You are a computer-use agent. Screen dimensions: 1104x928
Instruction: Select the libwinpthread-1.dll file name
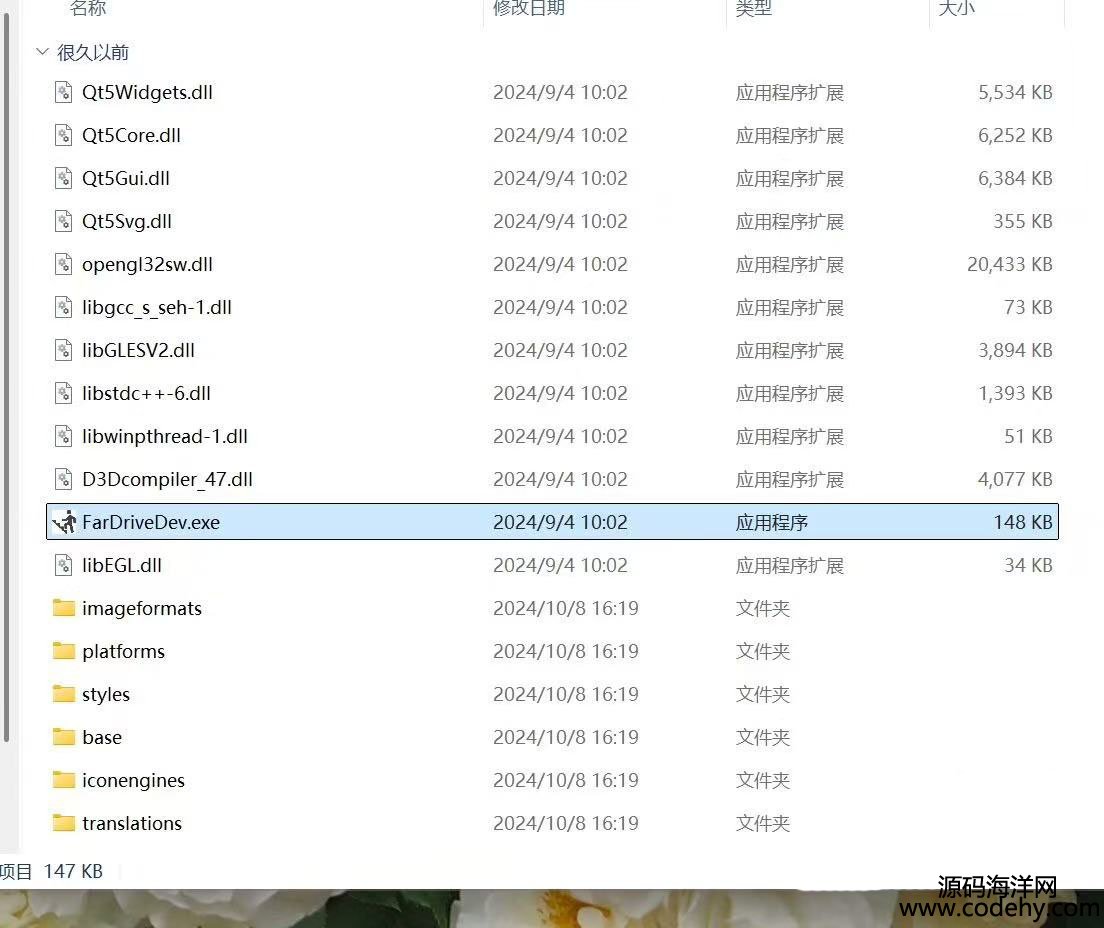[165, 436]
